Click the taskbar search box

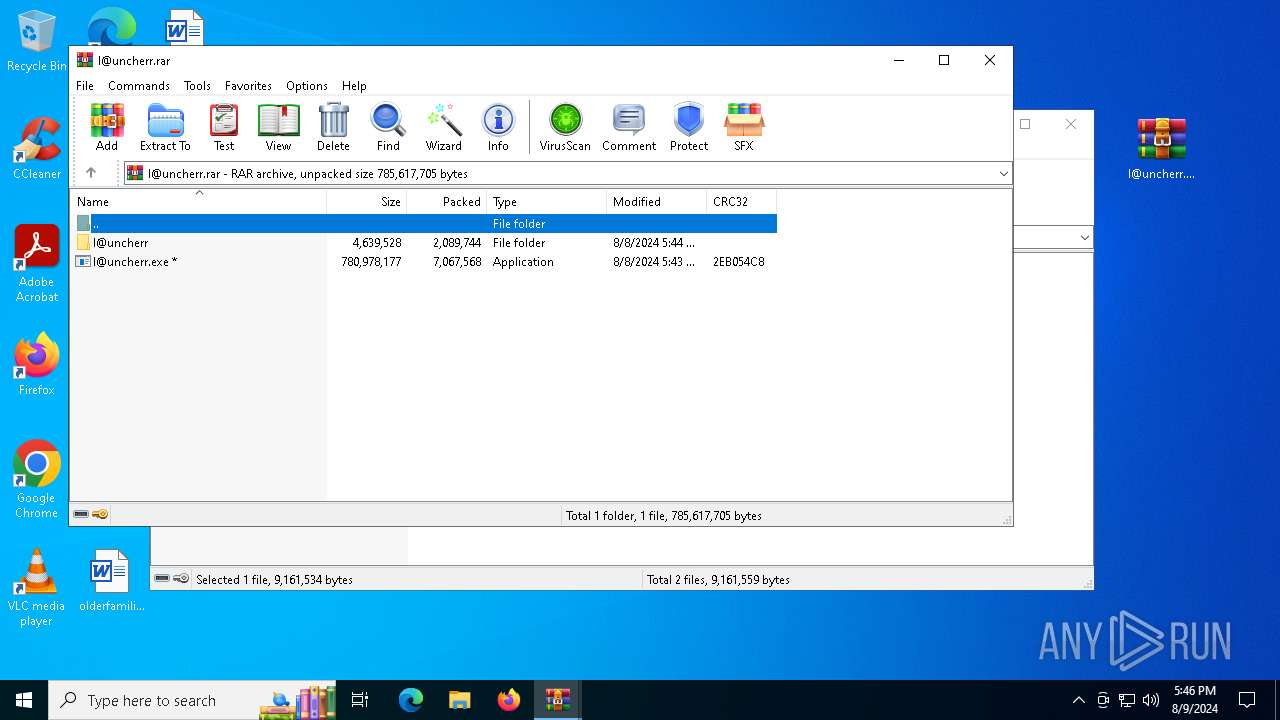click(x=192, y=700)
